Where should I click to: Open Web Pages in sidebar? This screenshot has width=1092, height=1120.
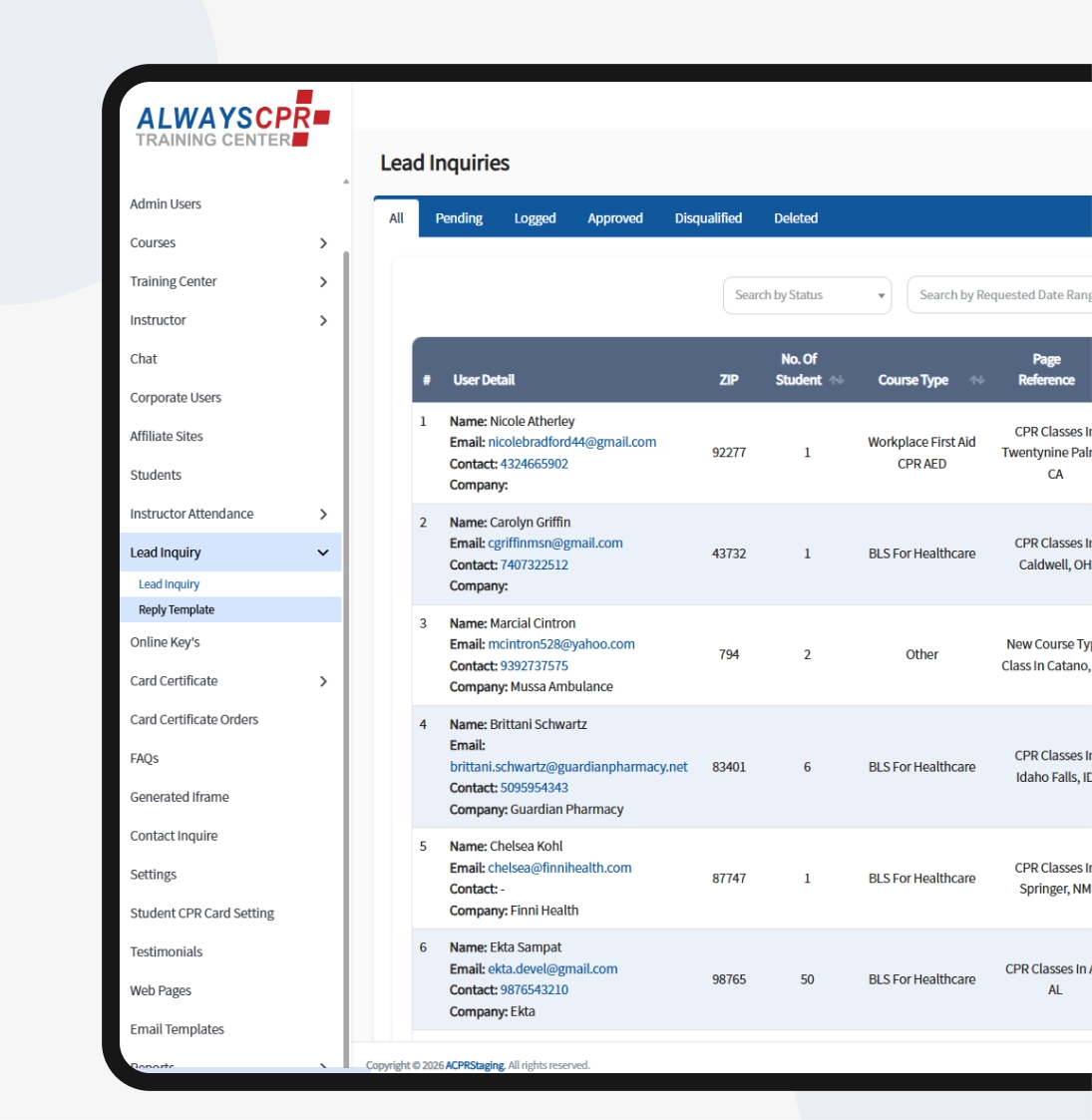coord(161,990)
